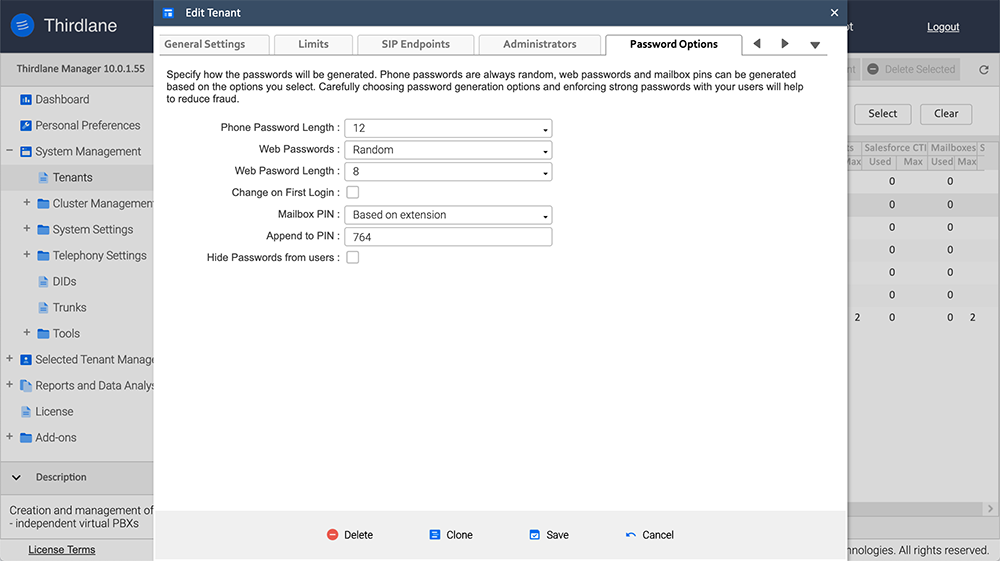Click the License page icon
1000x561 pixels.
click(26, 412)
